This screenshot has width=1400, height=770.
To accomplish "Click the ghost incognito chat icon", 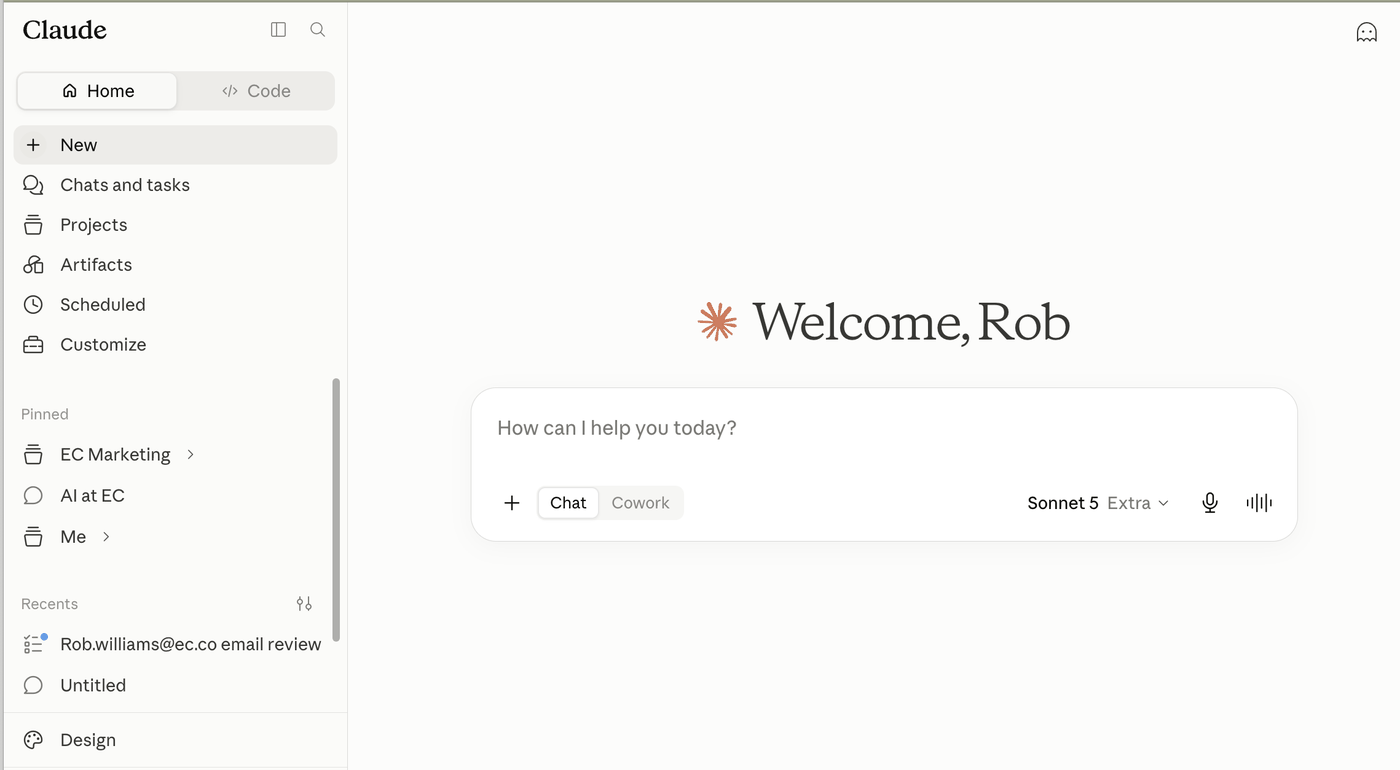I will (1366, 33).
